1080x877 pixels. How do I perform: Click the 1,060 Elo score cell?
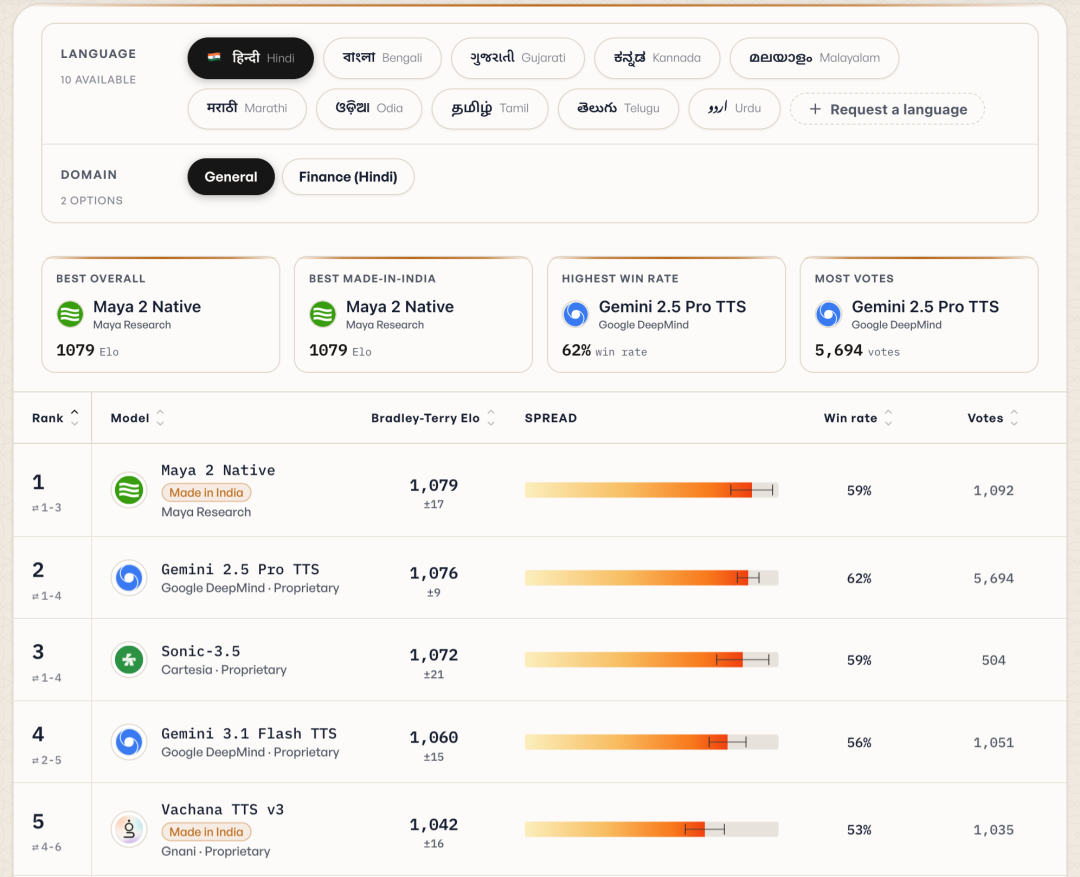(x=433, y=738)
